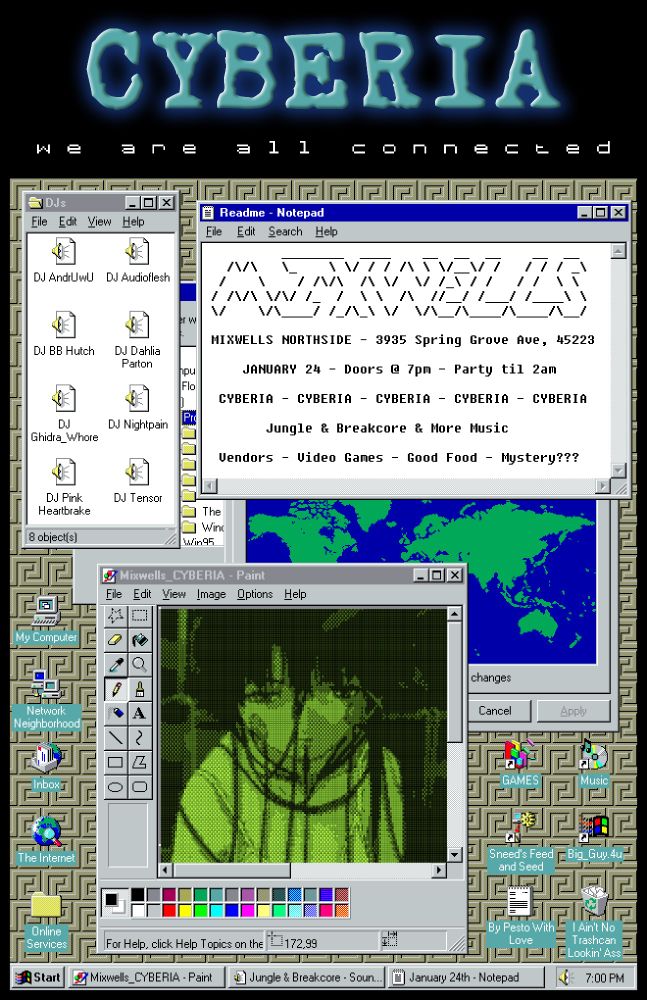Click Notepad vertical scrollbar up arrow
Image resolution: width=647 pixels, height=1000 pixels.
click(618, 250)
